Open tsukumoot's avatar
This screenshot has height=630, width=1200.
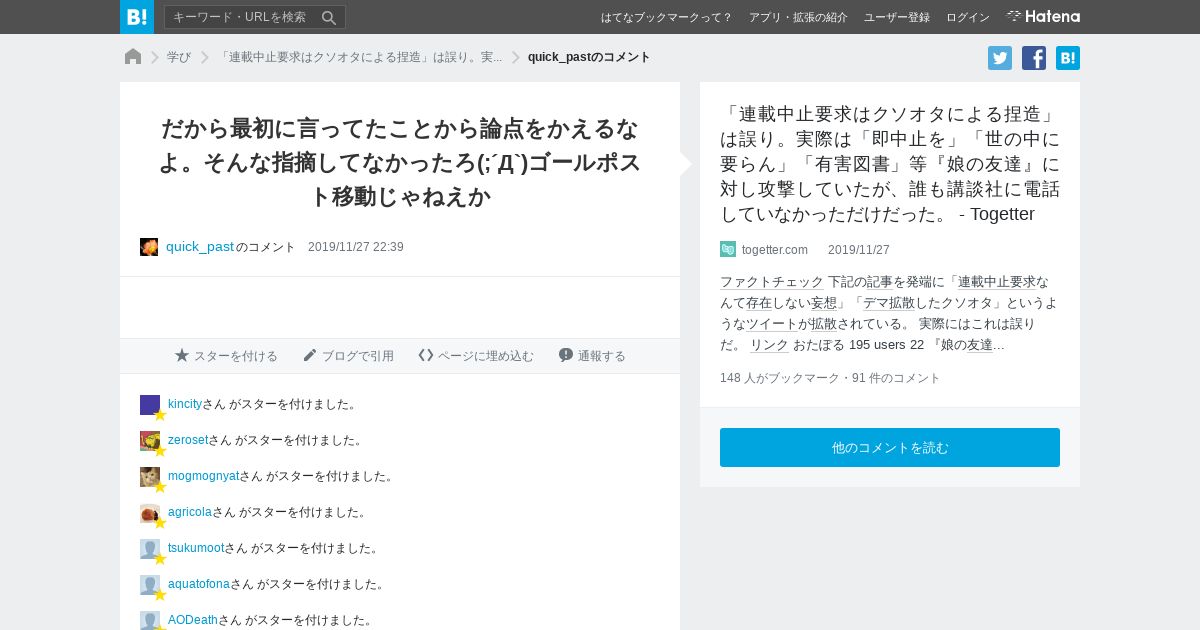click(150, 549)
